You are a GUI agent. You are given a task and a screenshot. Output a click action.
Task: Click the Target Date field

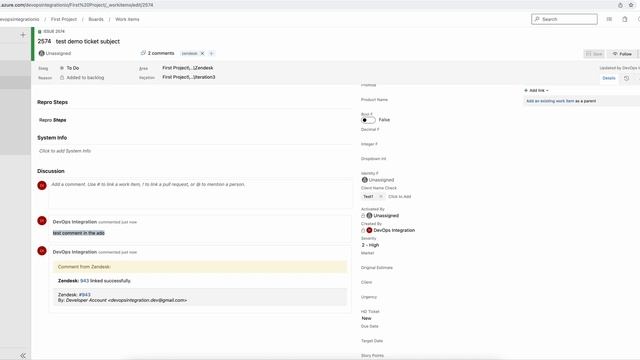click(372, 341)
